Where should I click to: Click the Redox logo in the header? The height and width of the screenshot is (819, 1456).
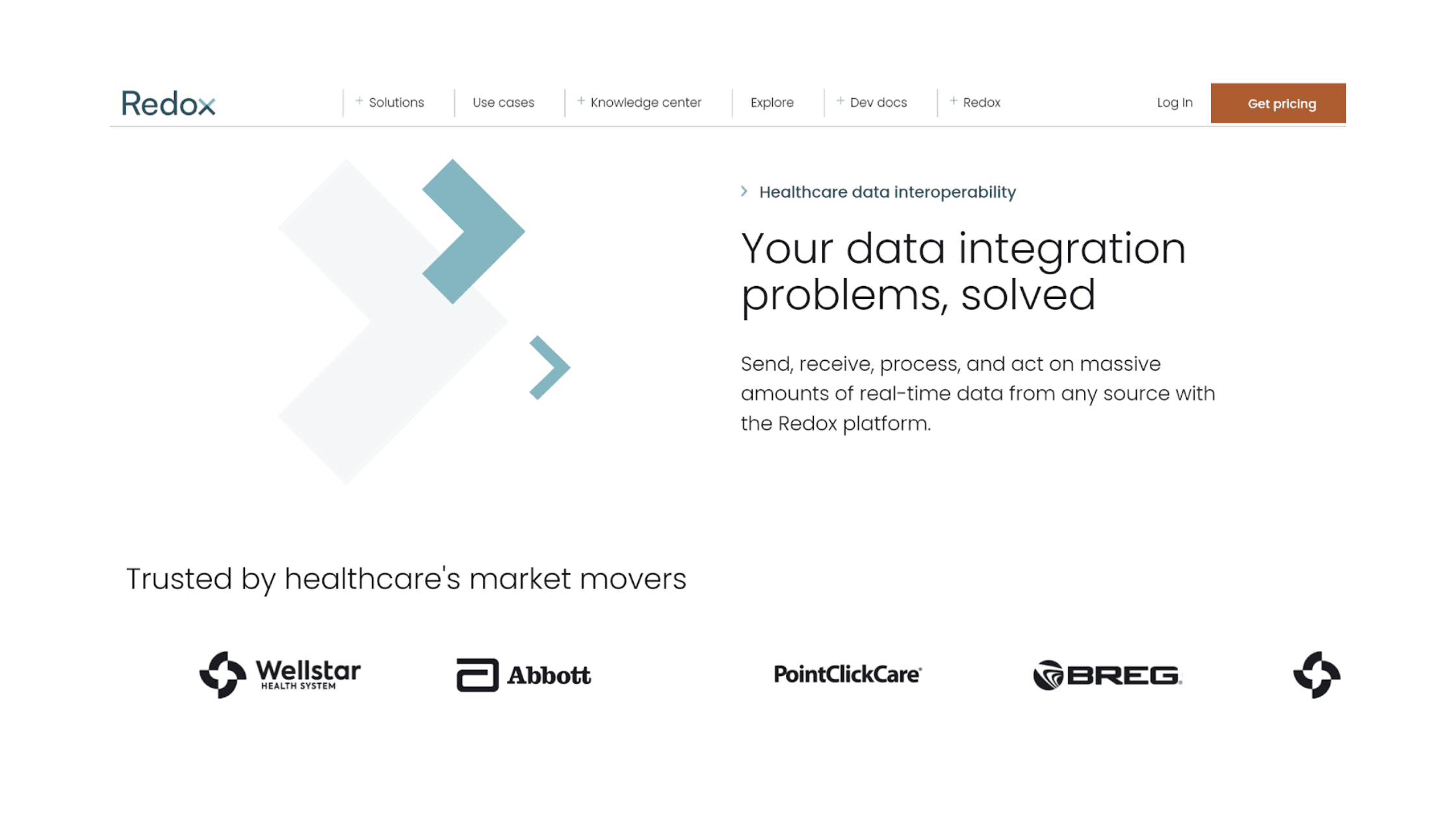(168, 103)
